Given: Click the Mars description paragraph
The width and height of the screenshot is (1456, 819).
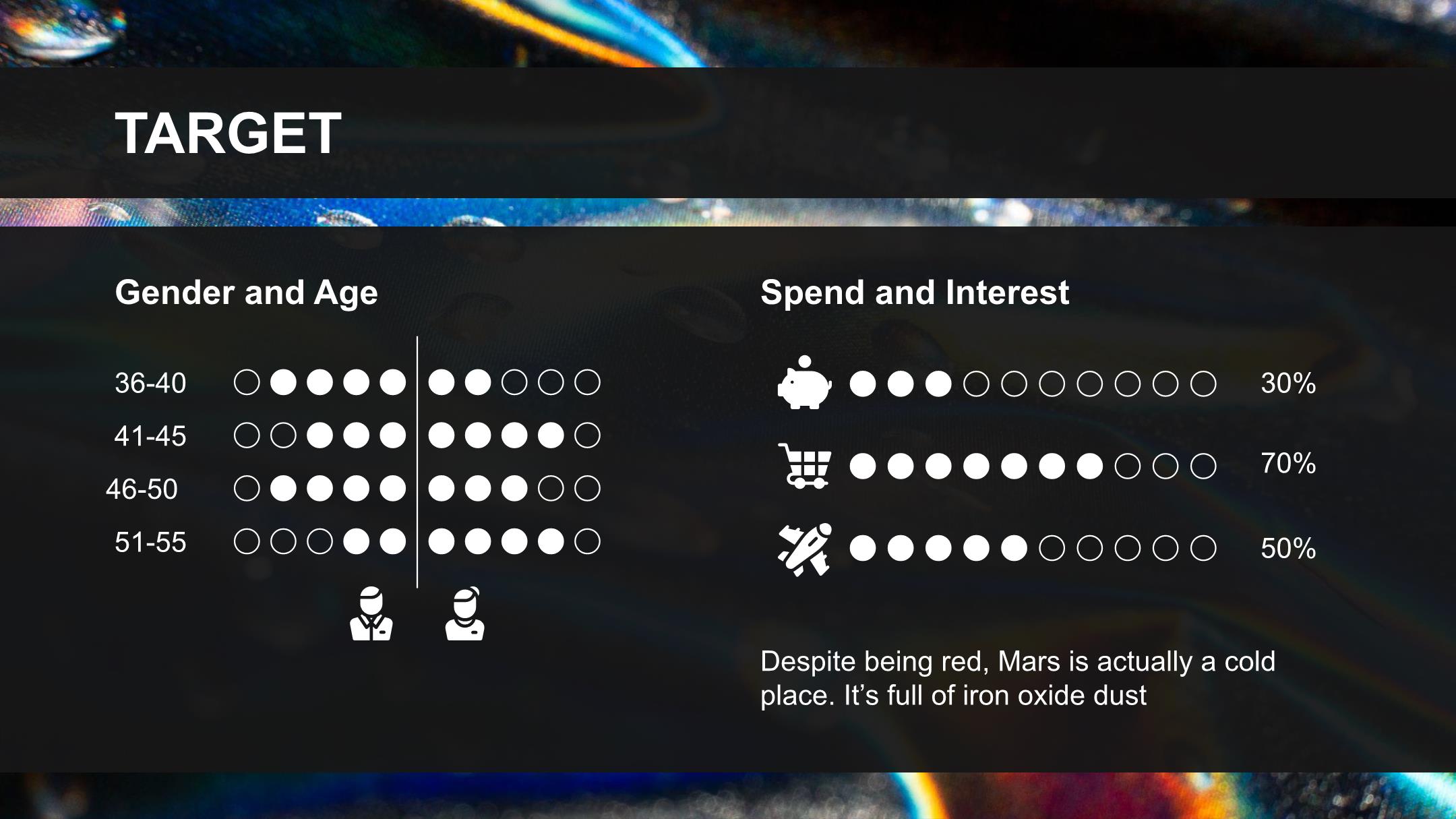Looking at the screenshot, I should 1018,678.
